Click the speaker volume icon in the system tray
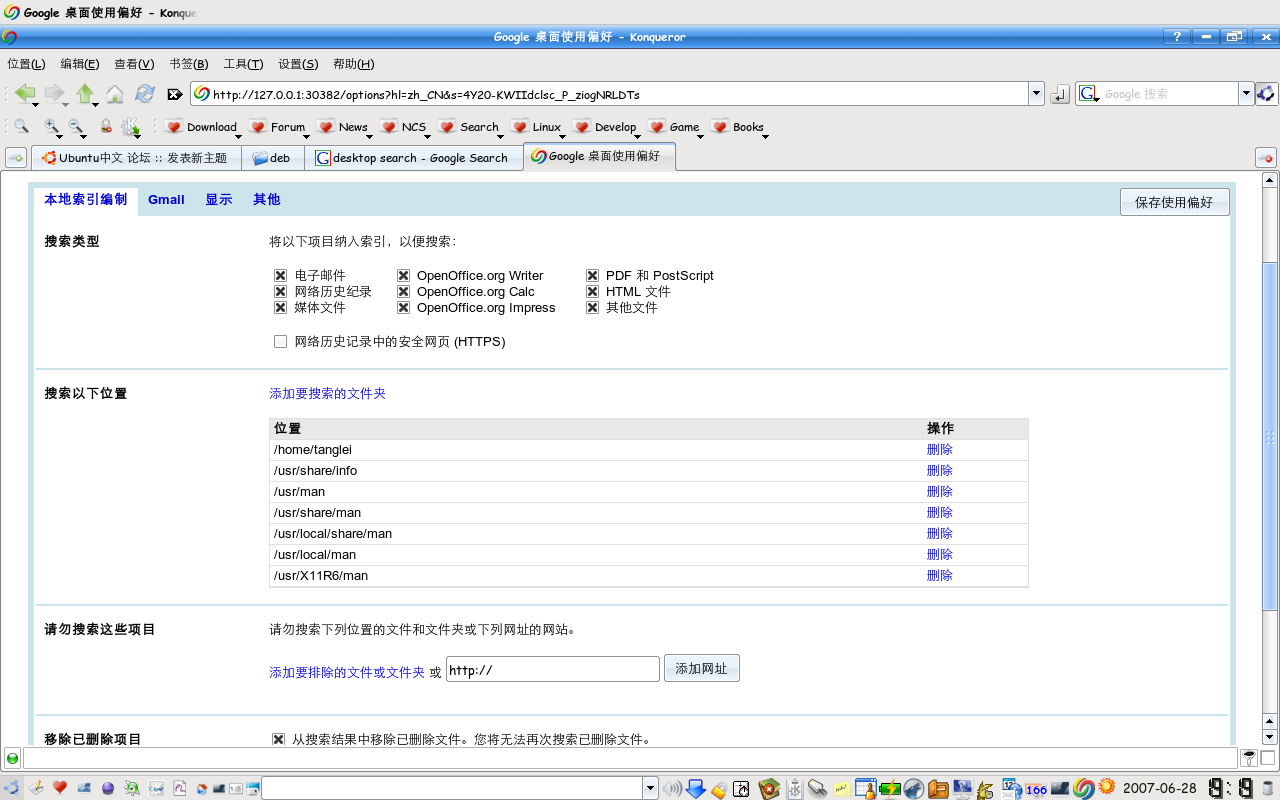The image size is (1280, 800). point(672,789)
